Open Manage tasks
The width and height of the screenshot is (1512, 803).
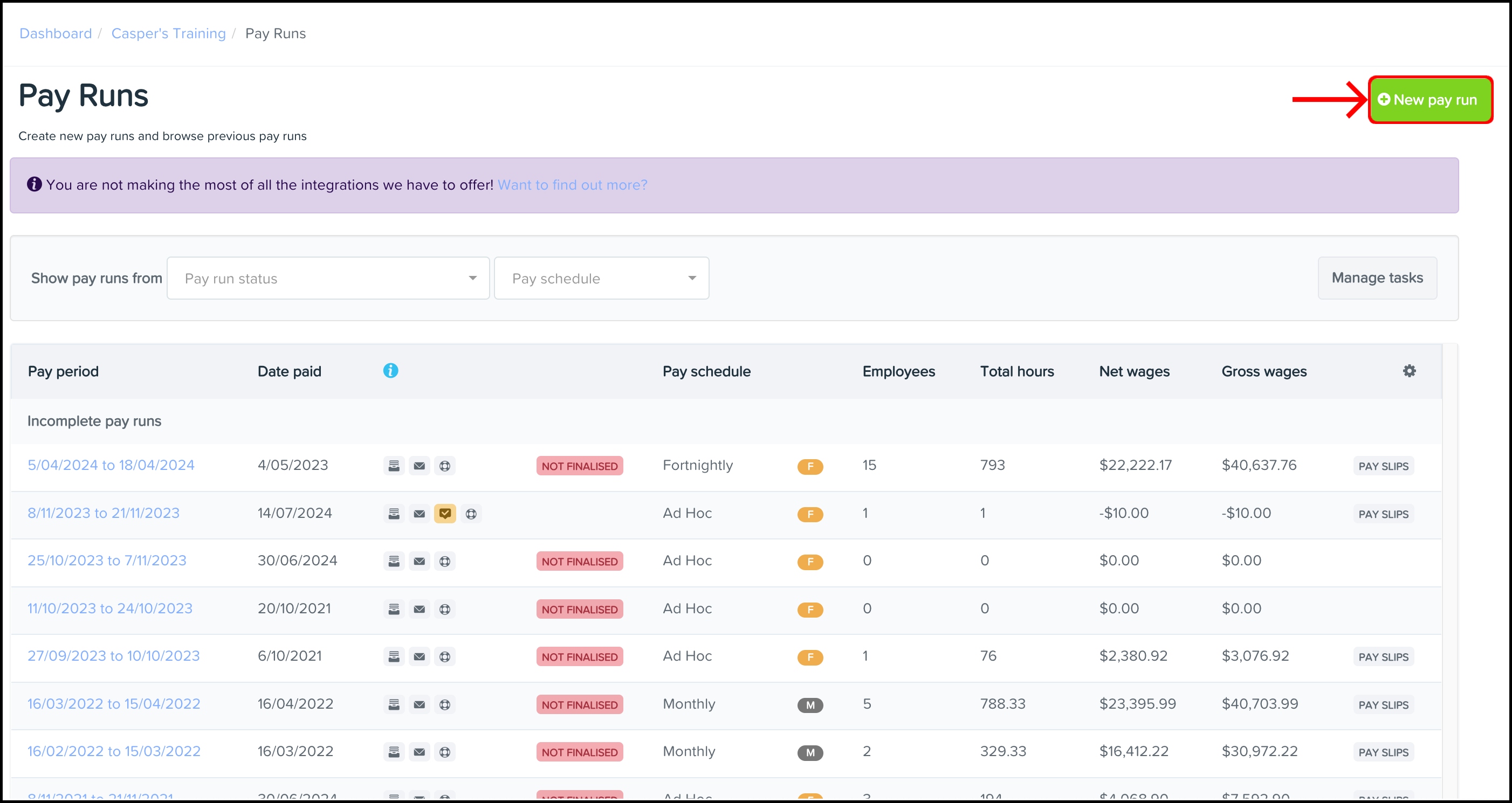[x=1377, y=278]
